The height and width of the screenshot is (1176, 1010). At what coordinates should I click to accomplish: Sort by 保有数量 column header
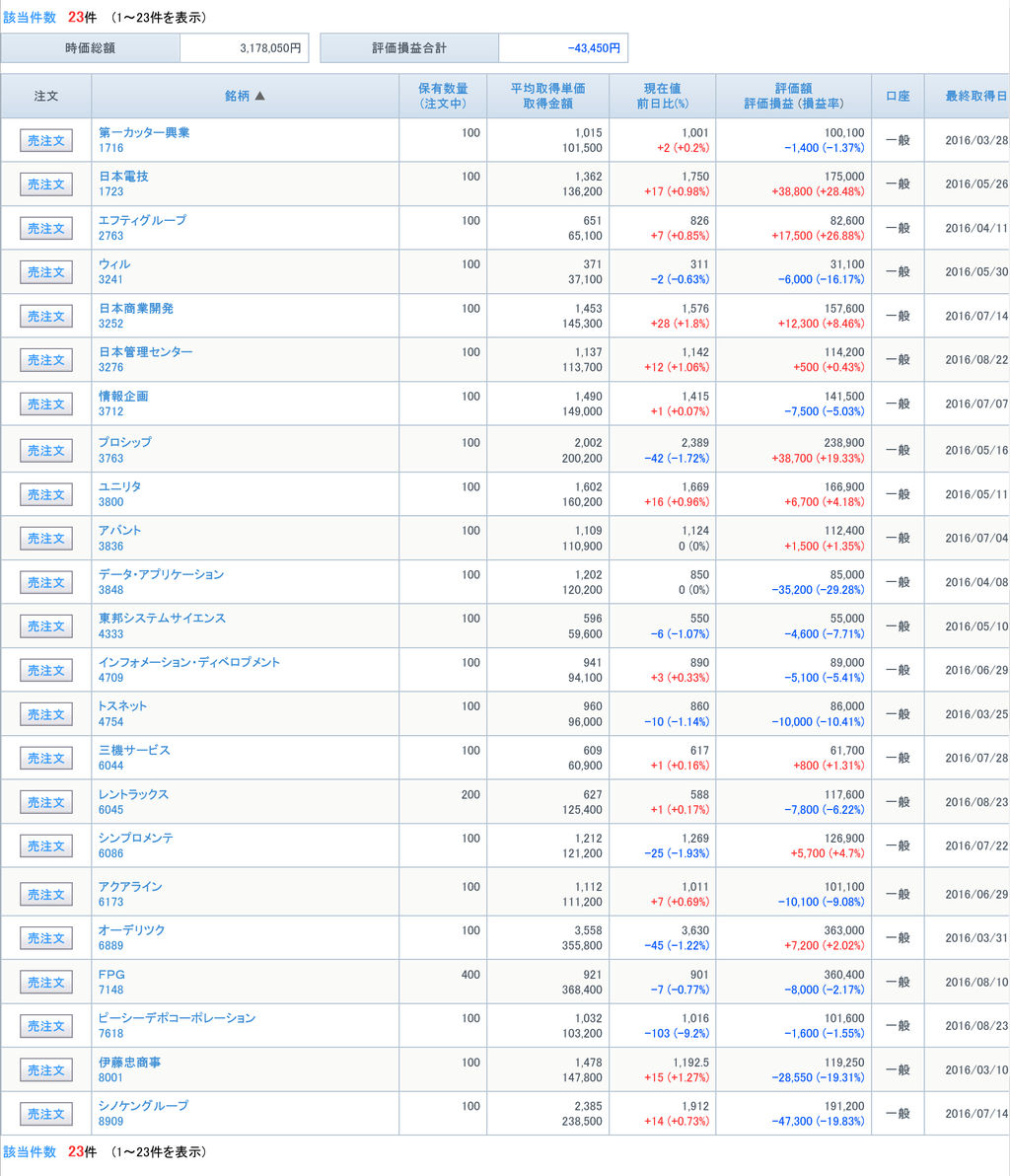(443, 89)
